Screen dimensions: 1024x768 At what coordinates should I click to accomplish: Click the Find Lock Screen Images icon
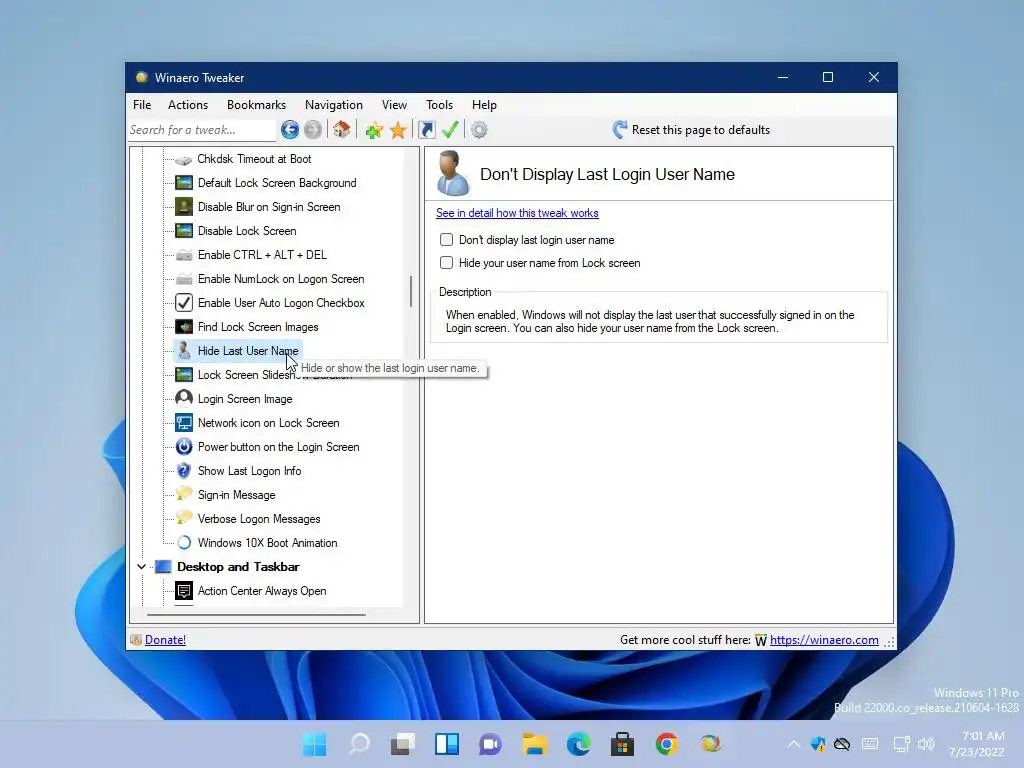[x=184, y=327]
